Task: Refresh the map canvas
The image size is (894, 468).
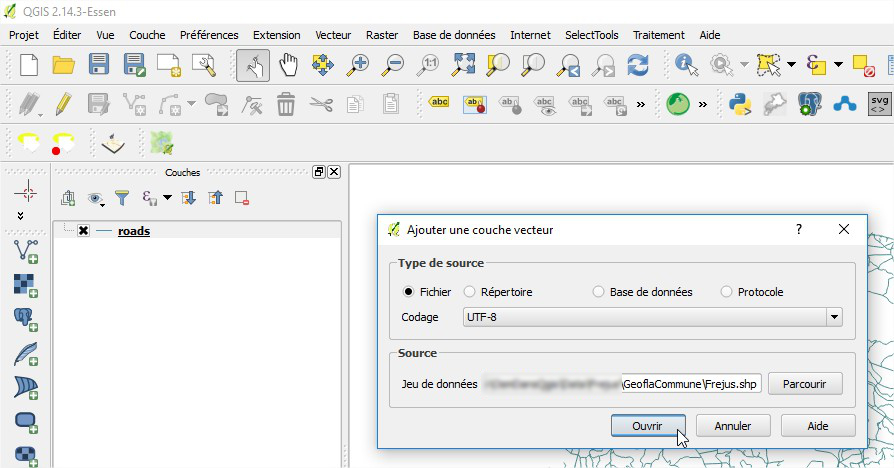Action: point(638,64)
